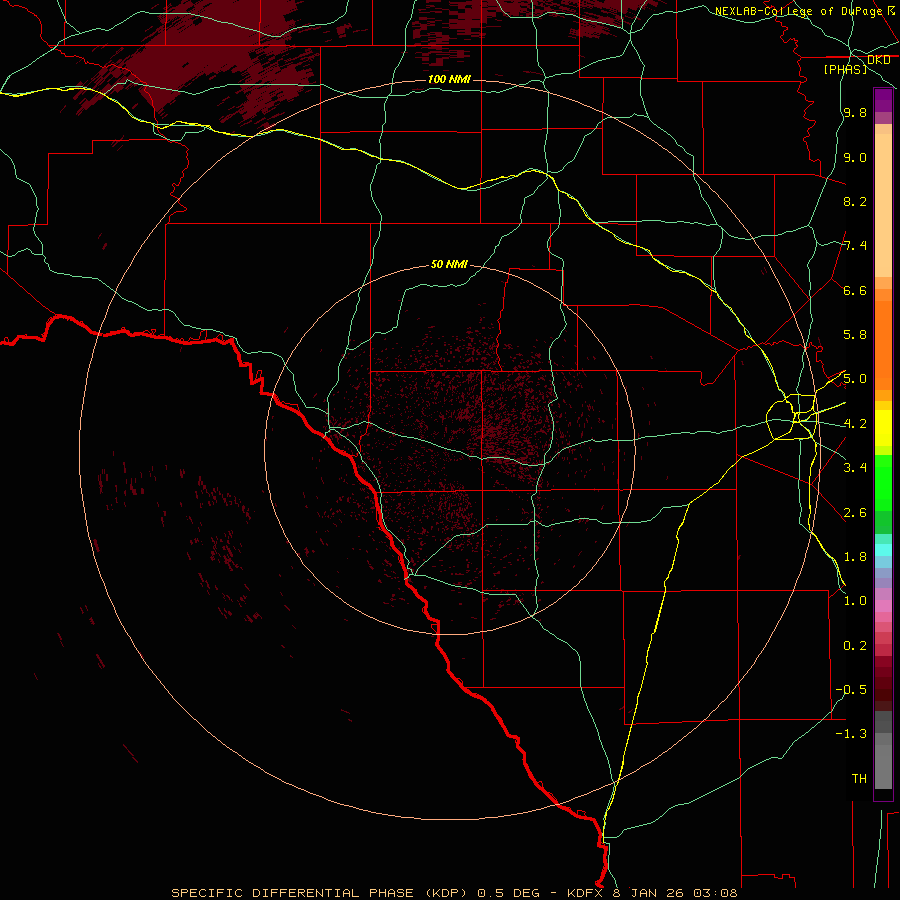900x900 pixels.
Task: Click the arrow icon after DuPage text
Action: pos(891,10)
